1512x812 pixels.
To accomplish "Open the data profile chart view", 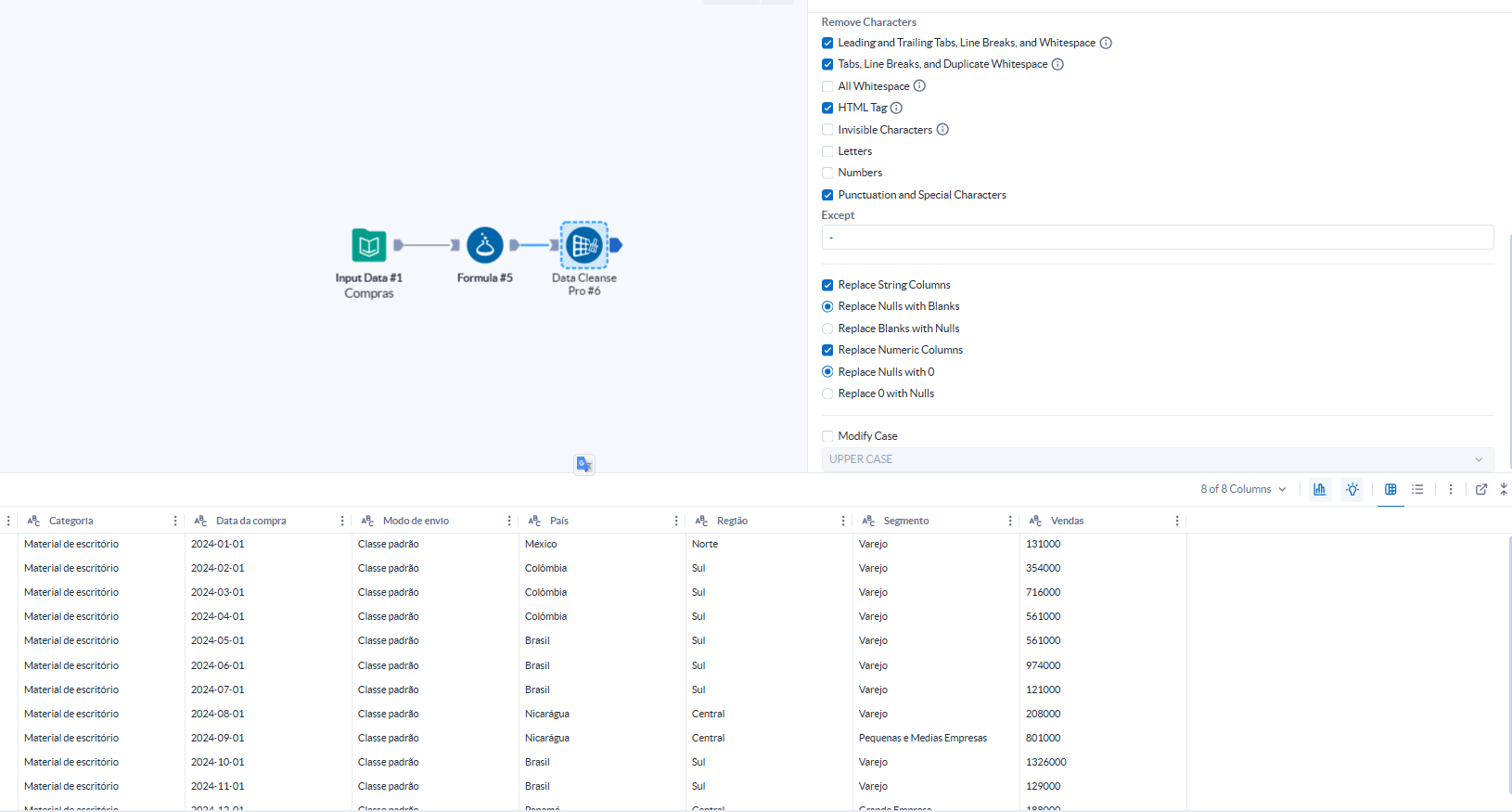I will (x=1319, y=489).
